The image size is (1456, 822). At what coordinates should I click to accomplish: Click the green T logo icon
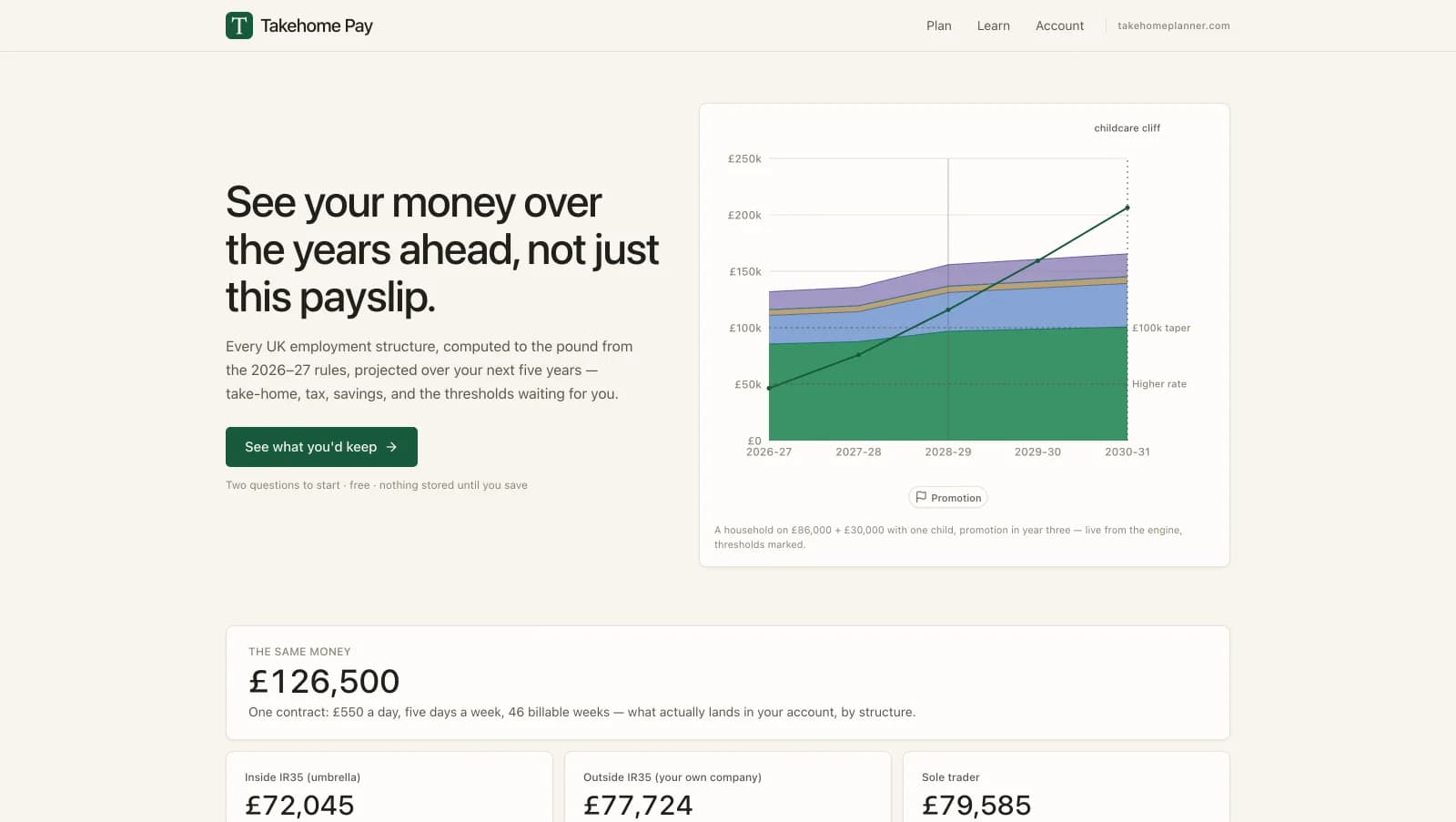239,25
